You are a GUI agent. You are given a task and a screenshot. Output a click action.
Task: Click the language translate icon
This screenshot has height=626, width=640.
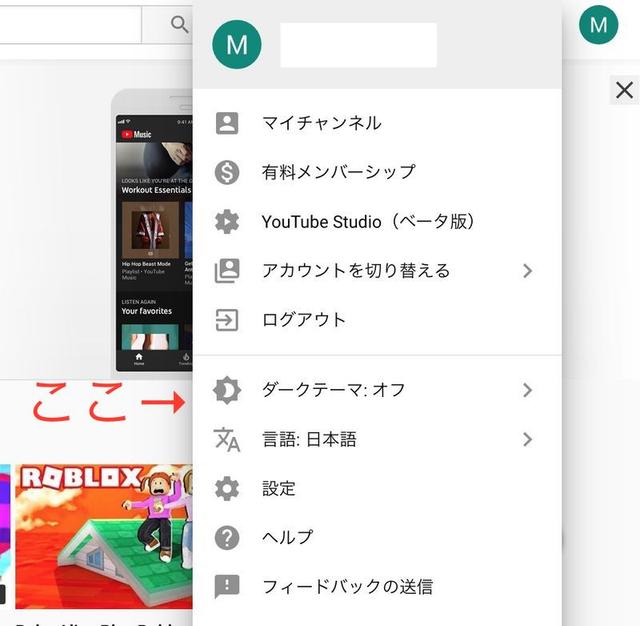click(x=227, y=440)
